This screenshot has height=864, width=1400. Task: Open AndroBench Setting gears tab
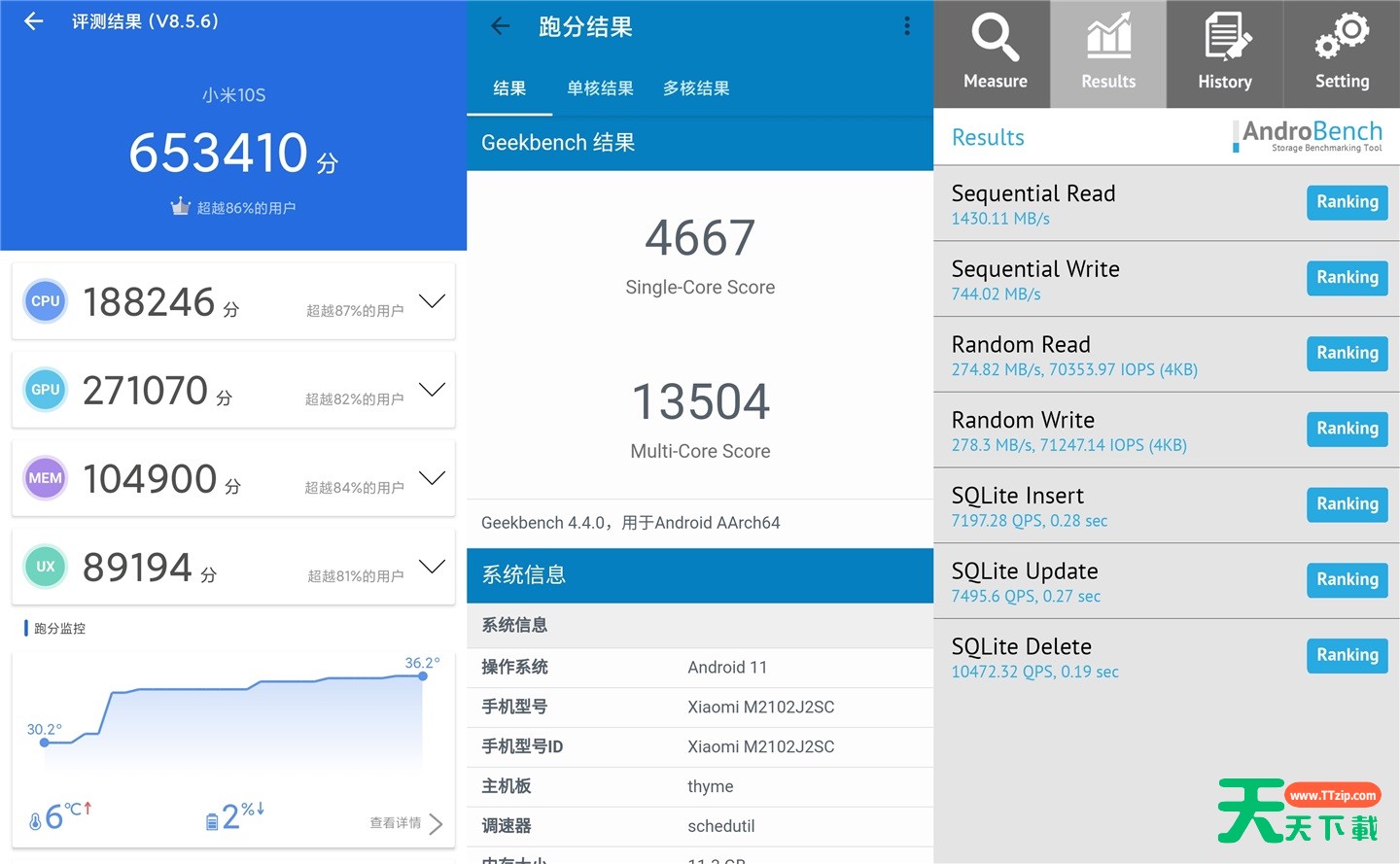(1342, 53)
